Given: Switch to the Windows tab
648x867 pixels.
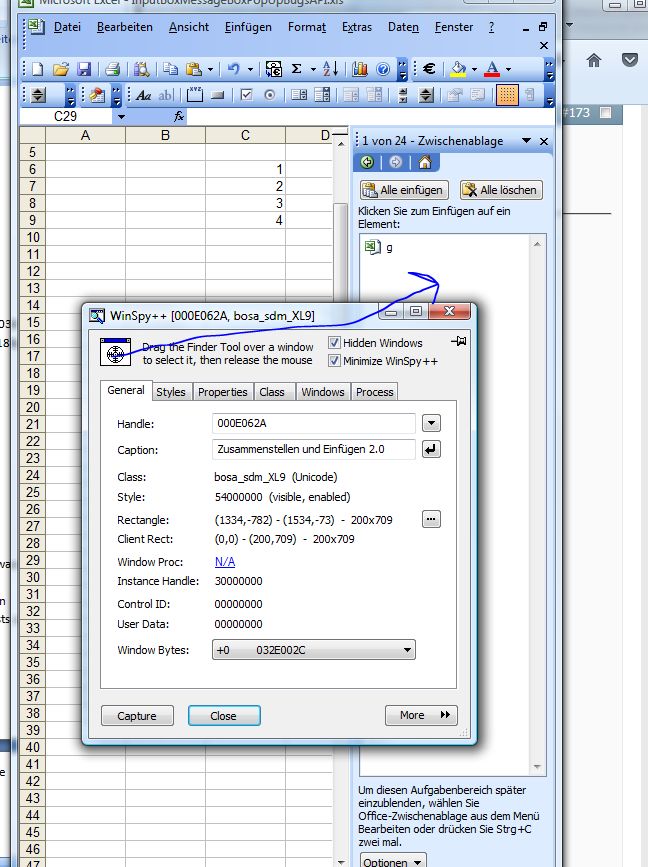Looking at the screenshot, I should [323, 392].
